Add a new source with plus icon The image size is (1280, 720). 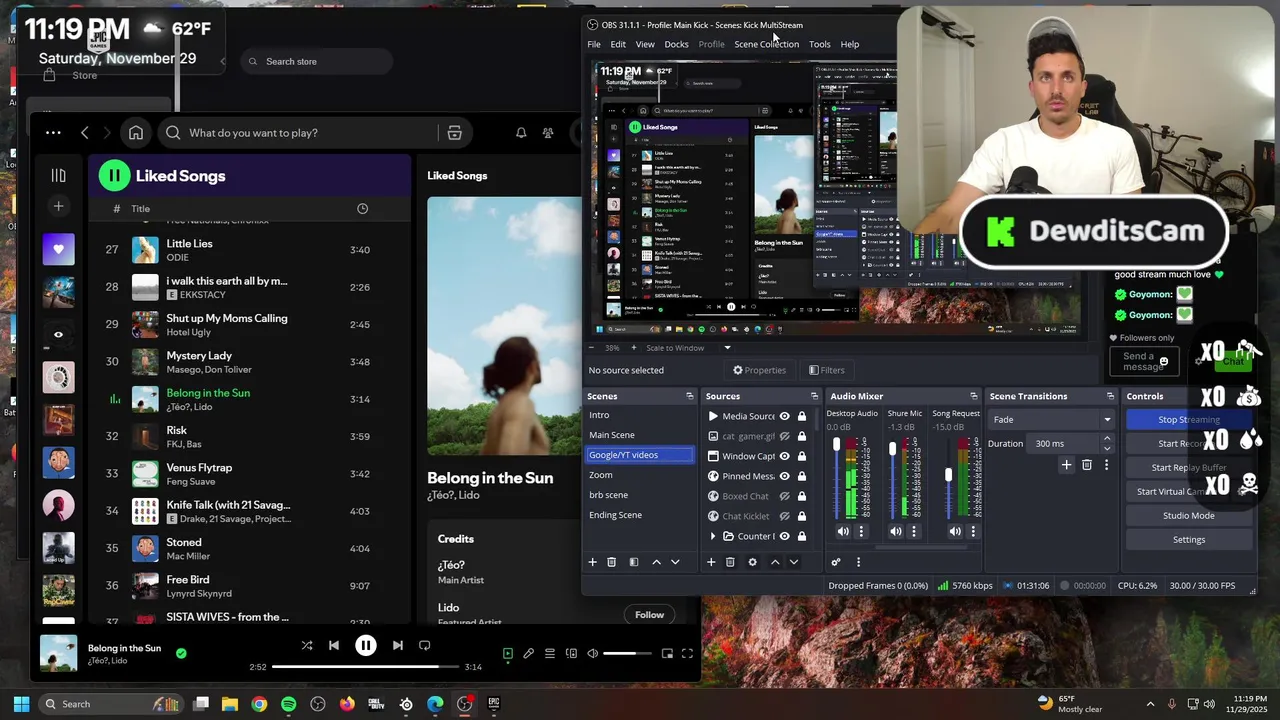[x=711, y=562]
